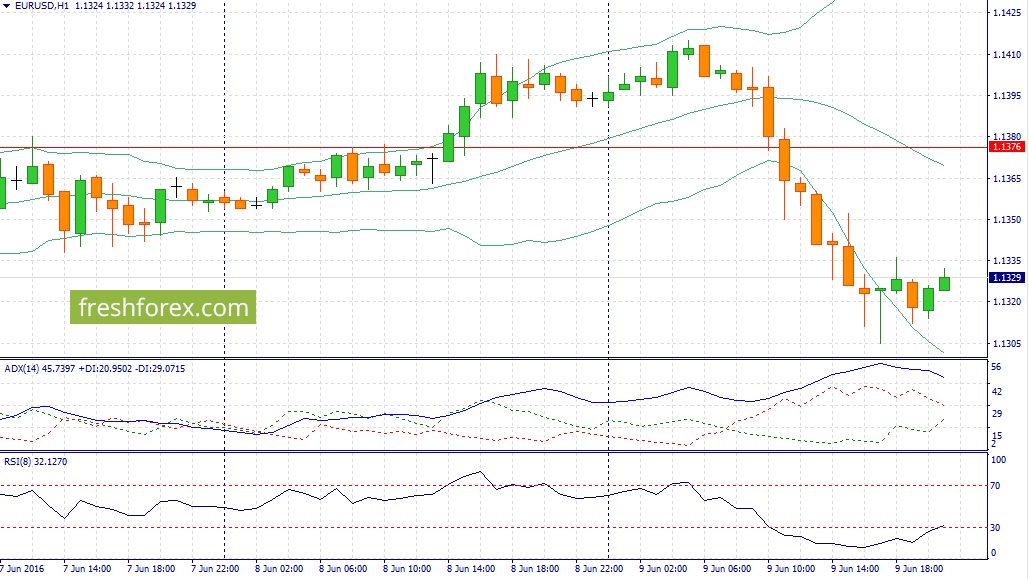The height and width of the screenshot is (579, 1029).
Task: Click the 100 value on RSI scale
Action: [x=998, y=460]
